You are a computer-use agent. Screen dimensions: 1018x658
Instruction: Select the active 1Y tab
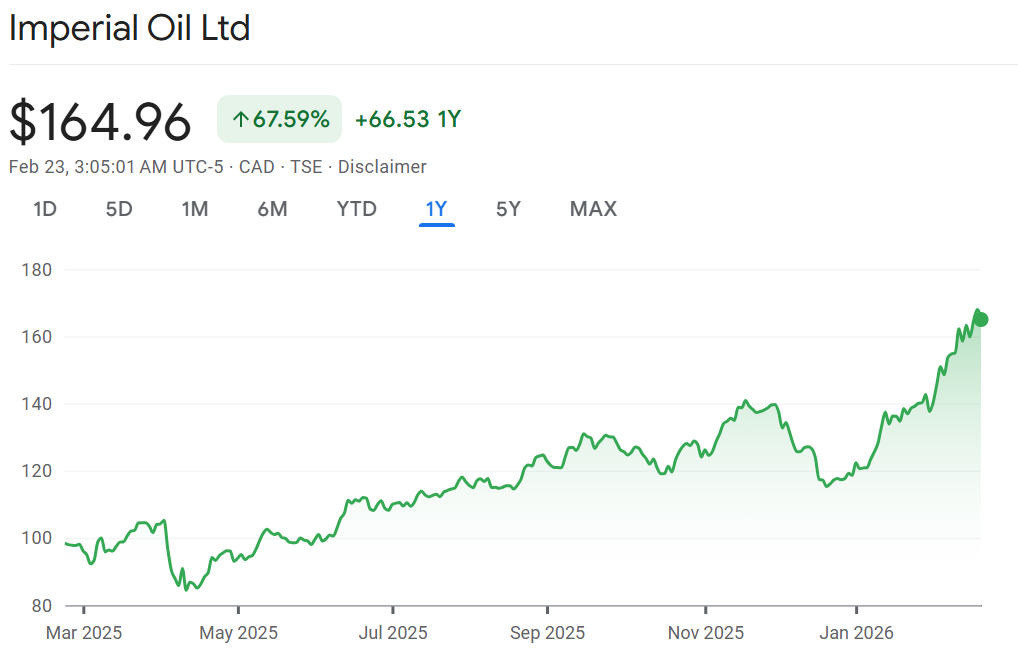pyautogui.click(x=437, y=209)
